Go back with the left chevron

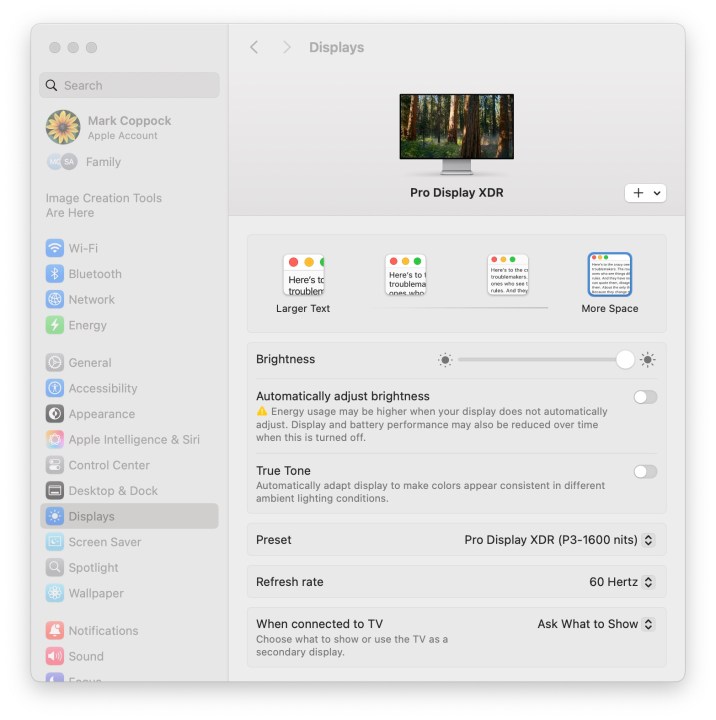coord(254,47)
